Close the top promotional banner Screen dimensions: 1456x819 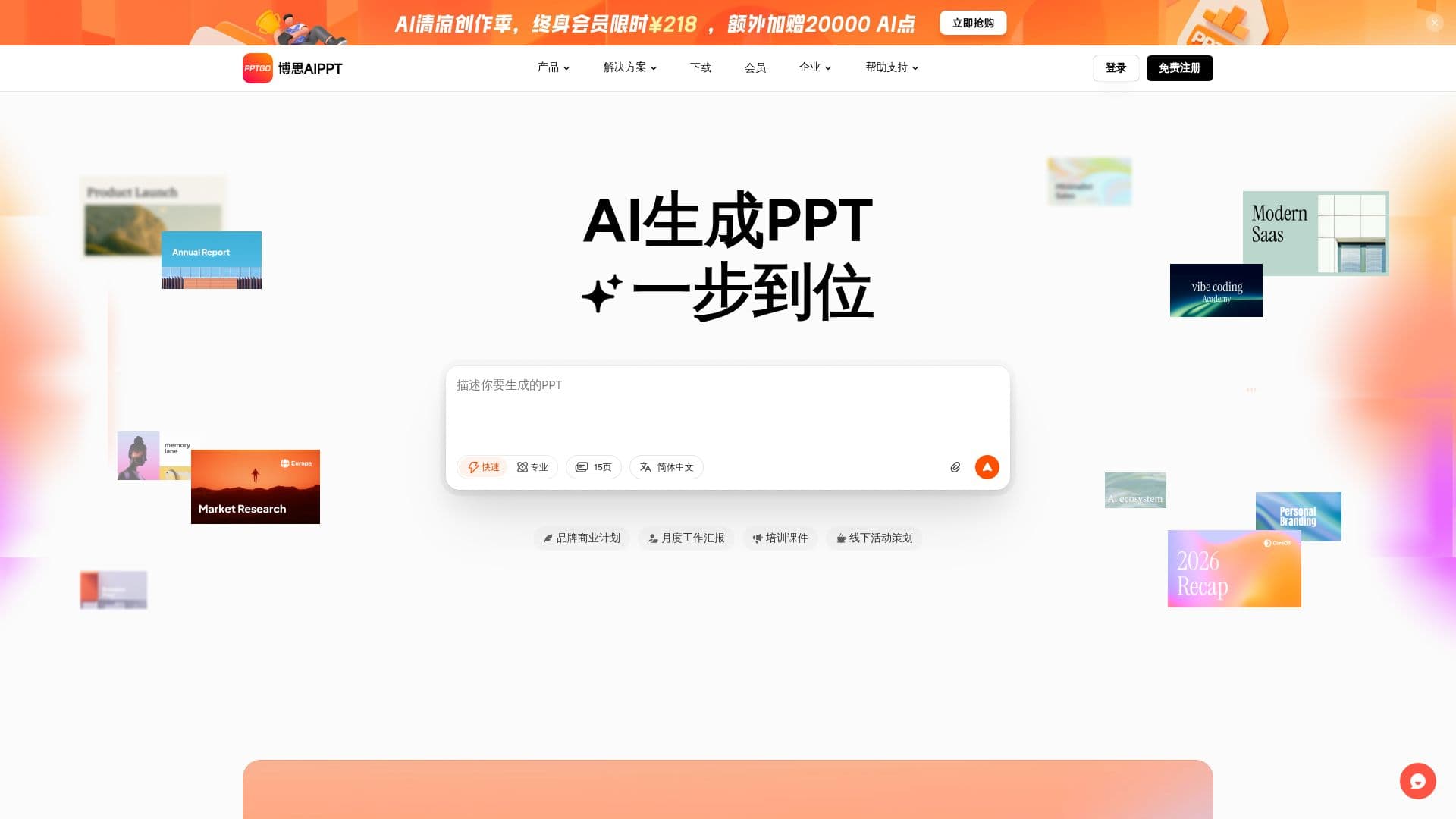(1434, 23)
